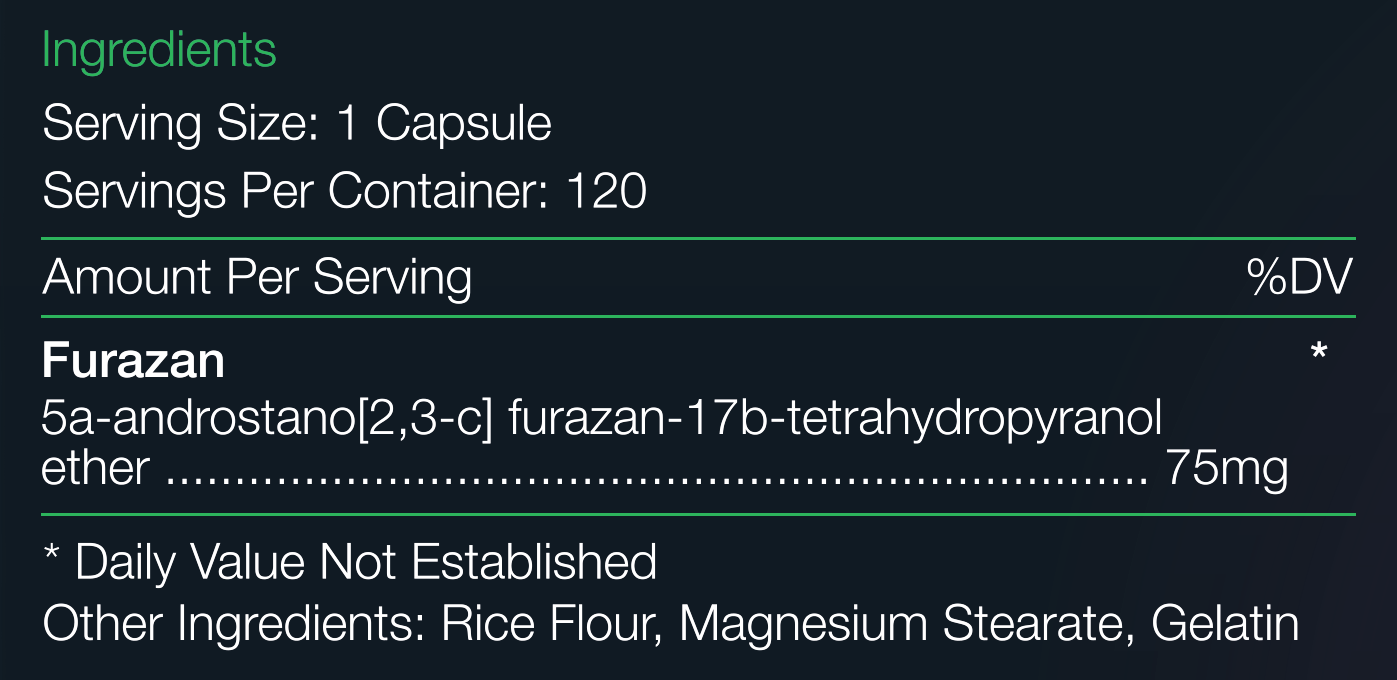1397x680 pixels.
Task: Click the asterisk beside Furazan
Action: (x=1318, y=352)
